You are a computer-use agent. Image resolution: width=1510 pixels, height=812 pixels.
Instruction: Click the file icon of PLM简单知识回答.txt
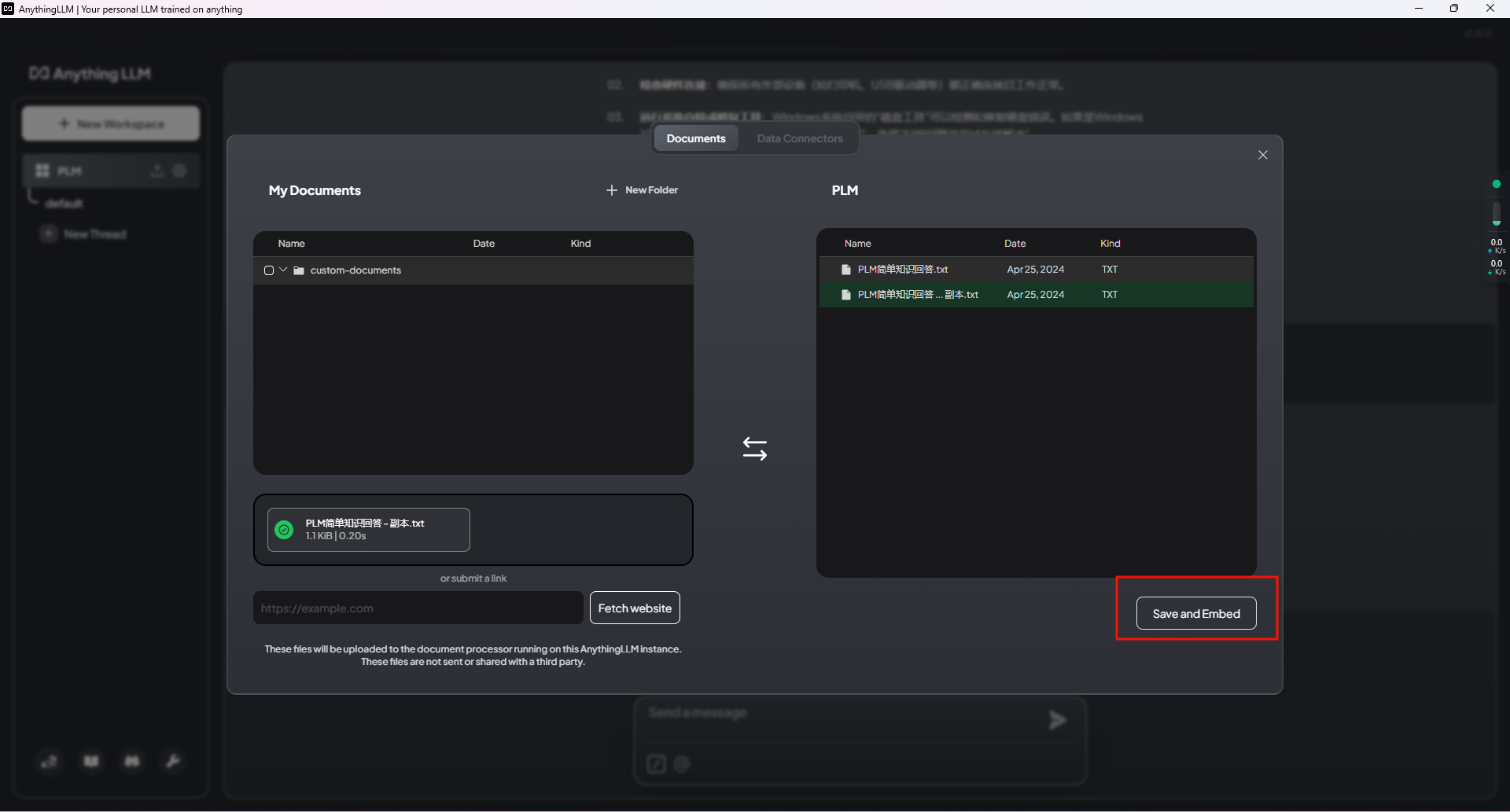846,270
